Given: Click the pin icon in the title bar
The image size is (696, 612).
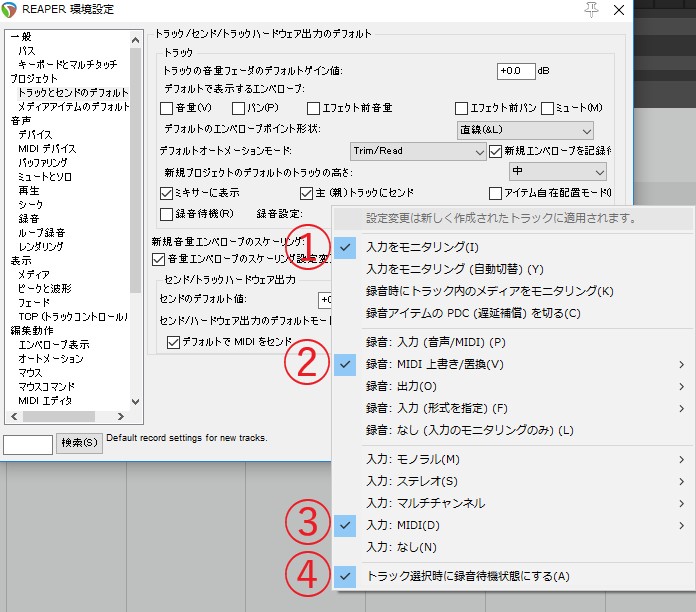Looking at the screenshot, I should point(591,10).
